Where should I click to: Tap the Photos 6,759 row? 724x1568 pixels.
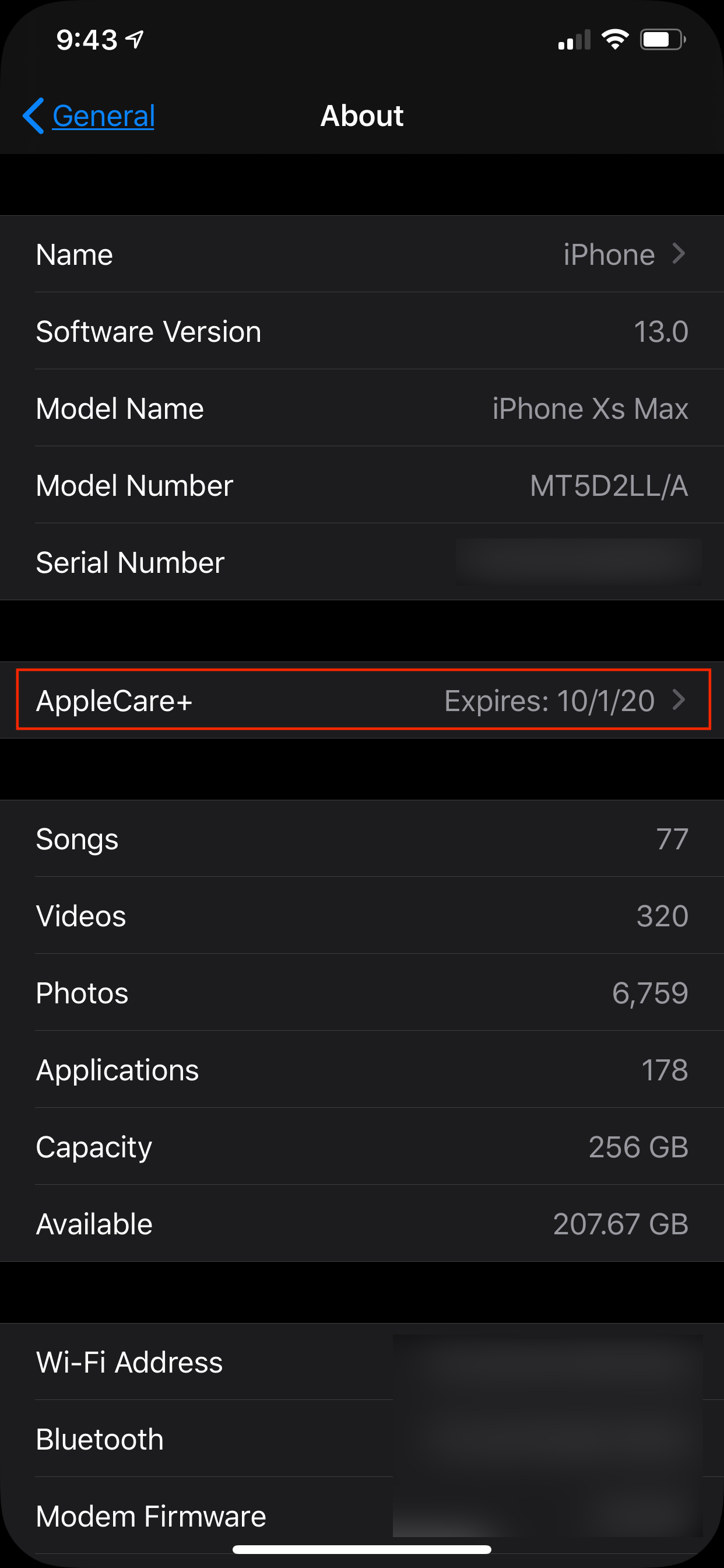click(x=363, y=993)
